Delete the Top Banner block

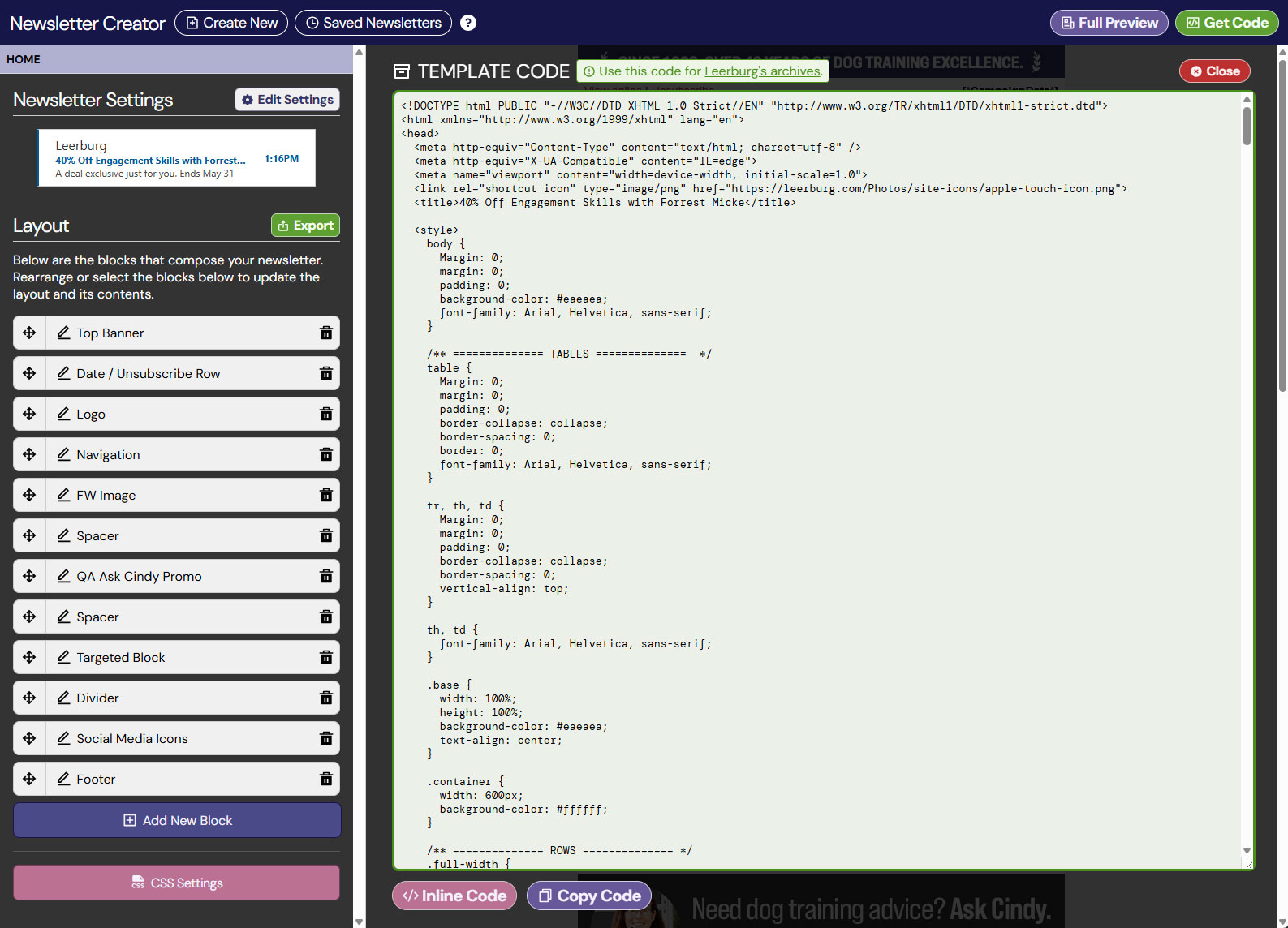coord(326,333)
